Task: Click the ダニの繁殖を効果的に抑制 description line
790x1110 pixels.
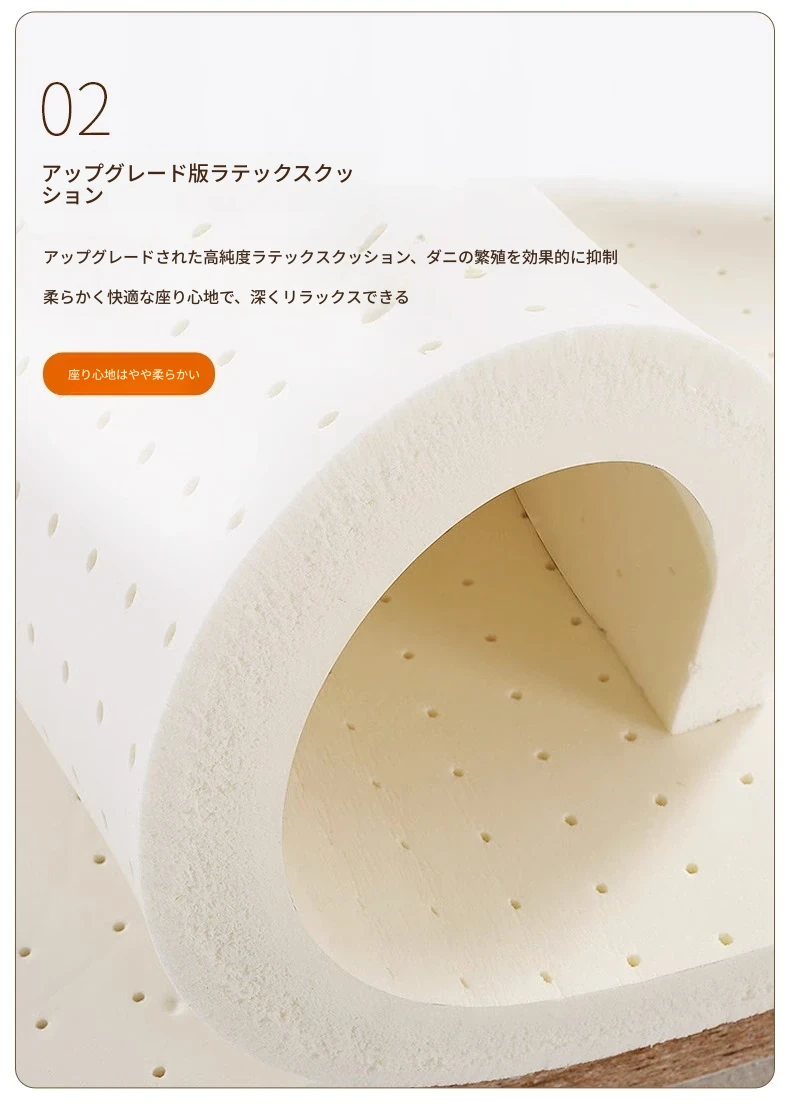Action: 522,257
